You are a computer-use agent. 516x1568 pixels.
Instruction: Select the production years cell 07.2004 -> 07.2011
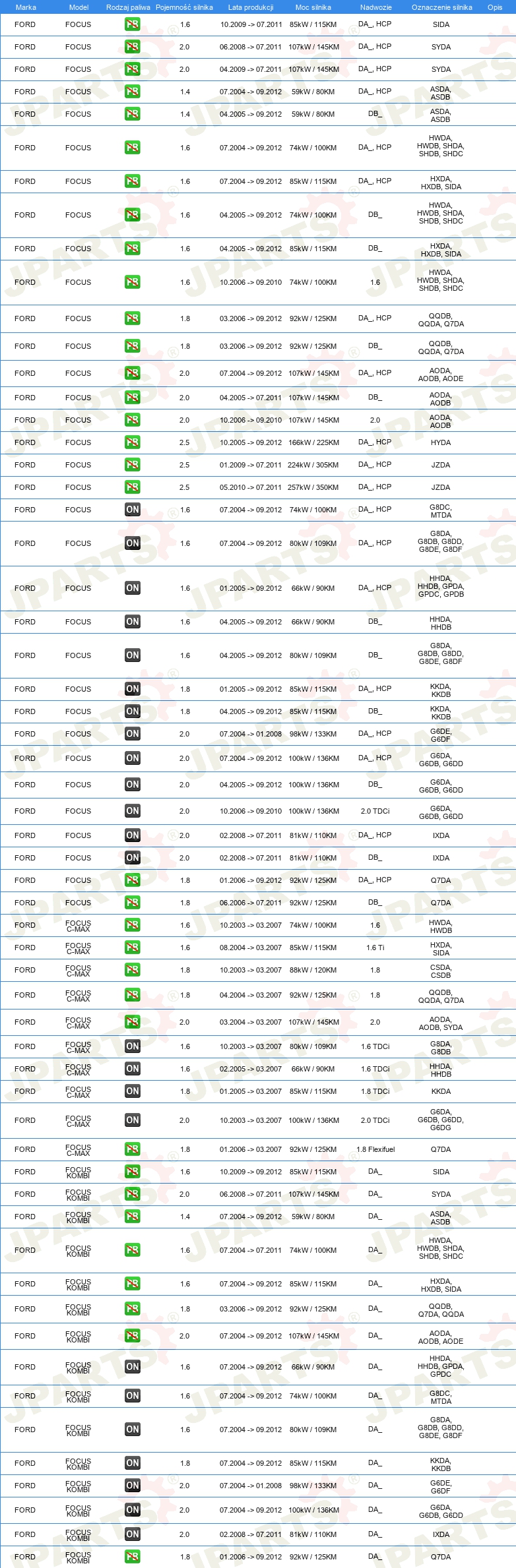pos(251,1250)
